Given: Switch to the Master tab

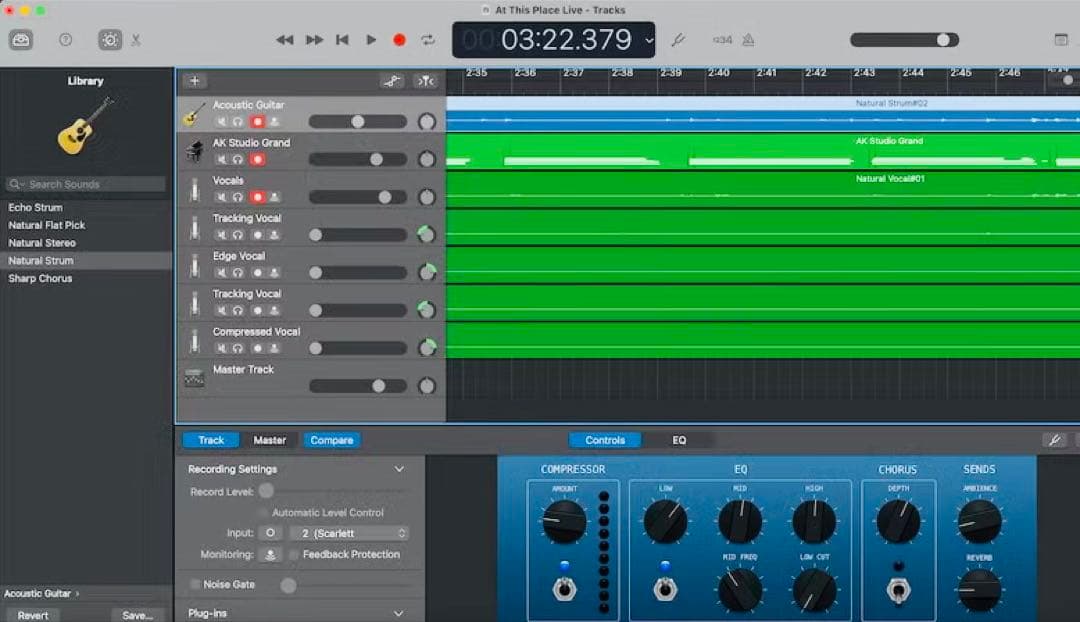Looking at the screenshot, I should [270, 440].
